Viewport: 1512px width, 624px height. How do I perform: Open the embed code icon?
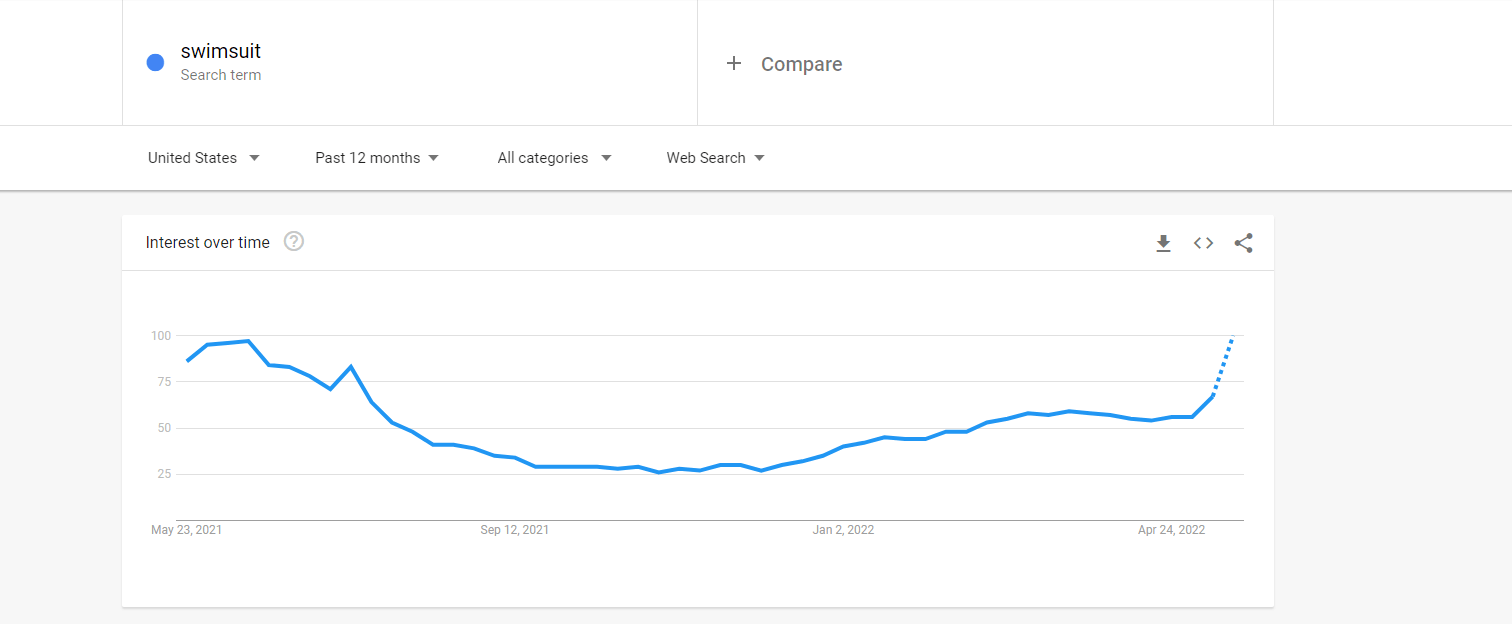click(1203, 243)
